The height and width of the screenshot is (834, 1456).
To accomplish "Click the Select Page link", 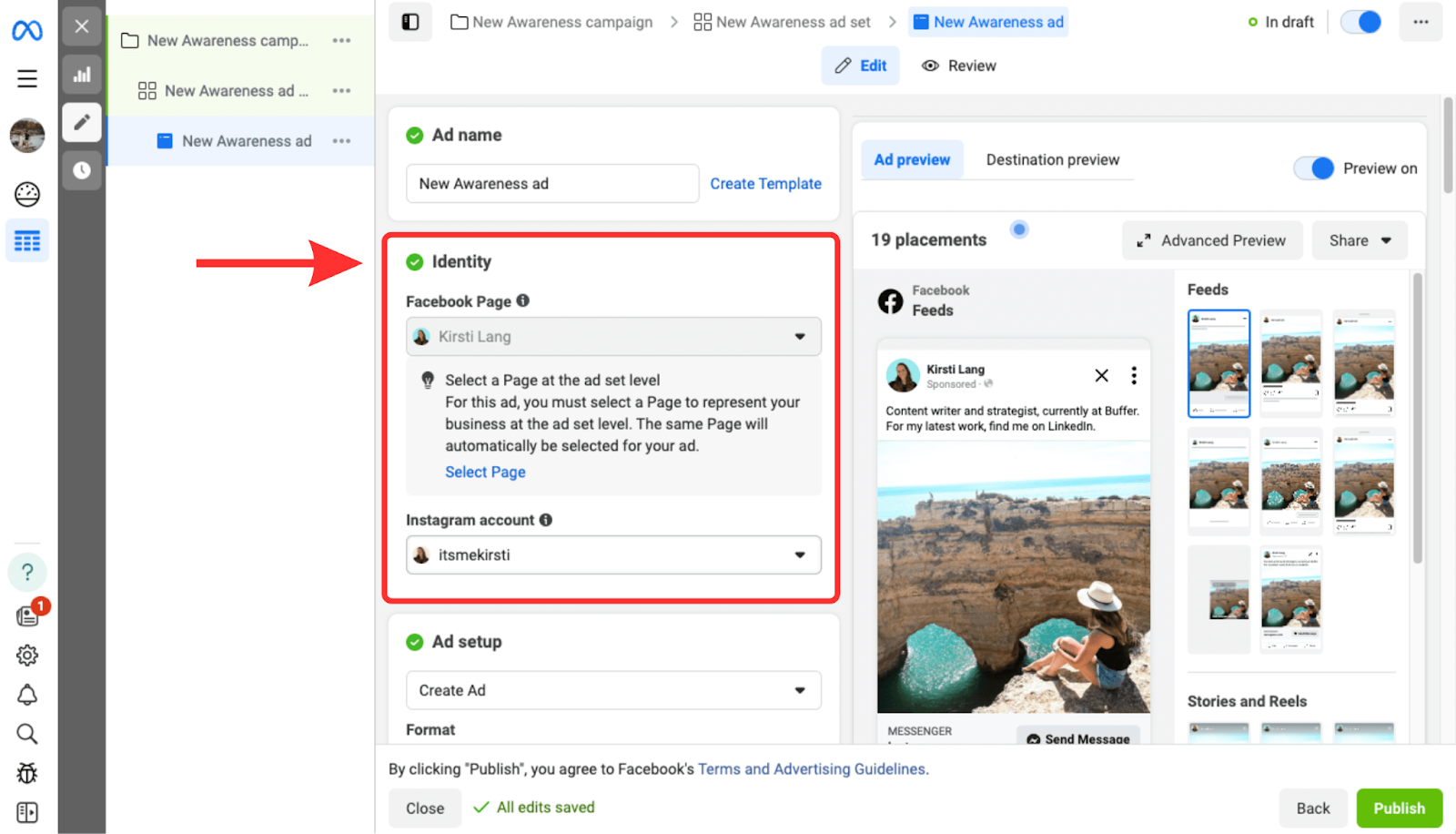I will point(485,472).
